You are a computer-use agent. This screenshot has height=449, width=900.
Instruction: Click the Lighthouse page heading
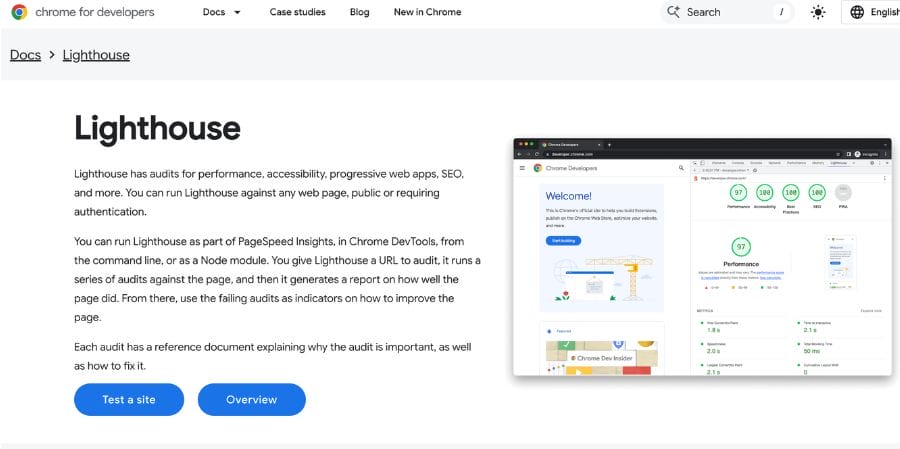tap(157, 128)
